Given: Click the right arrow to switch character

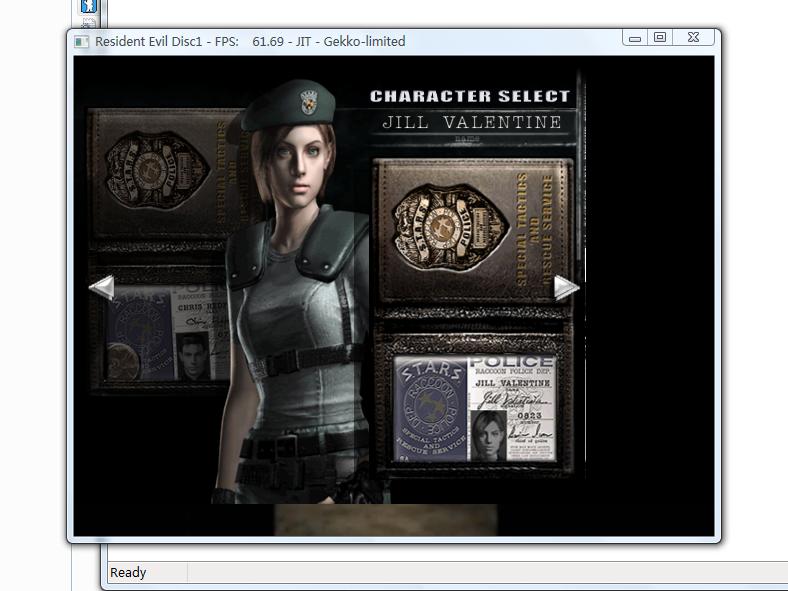Looking at the screenshot, I should 566,288.
